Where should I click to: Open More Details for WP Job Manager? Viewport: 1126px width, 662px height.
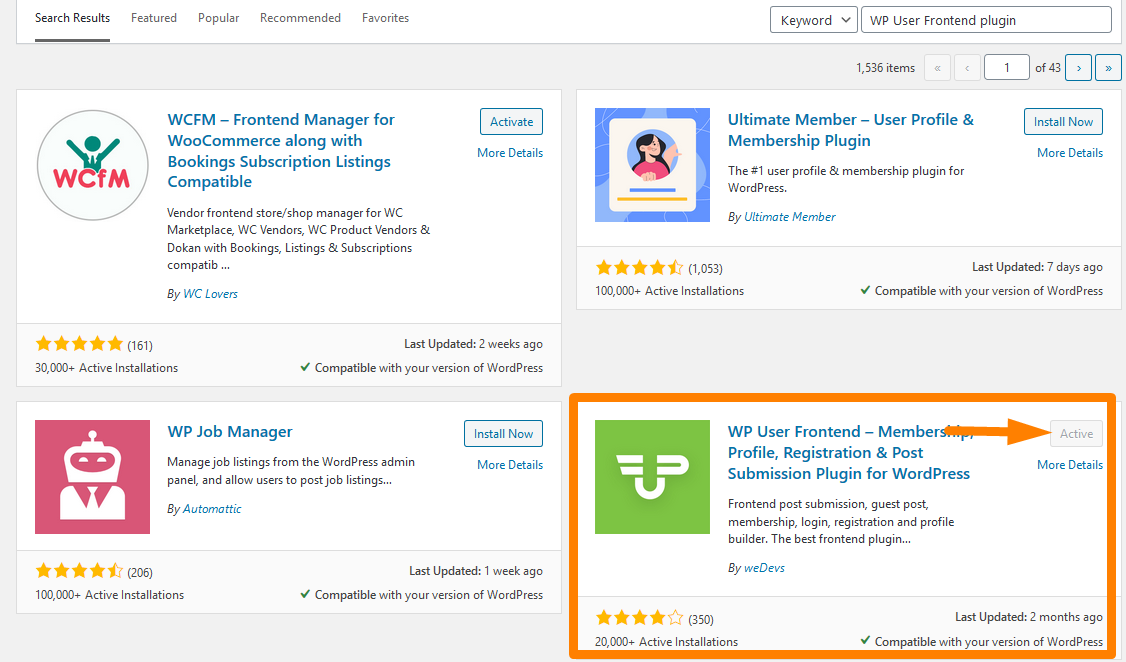click(x=510, y=465)
